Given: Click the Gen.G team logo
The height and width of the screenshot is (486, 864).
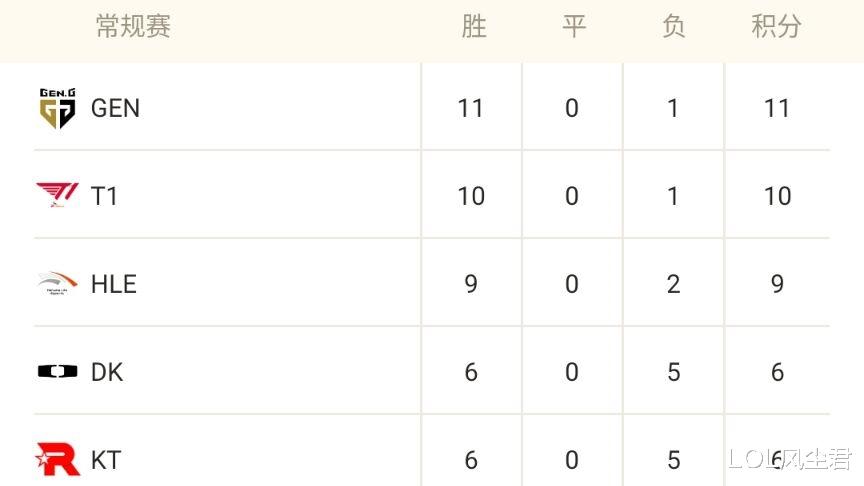Looking at the screenshot, I should click(58, 108).
